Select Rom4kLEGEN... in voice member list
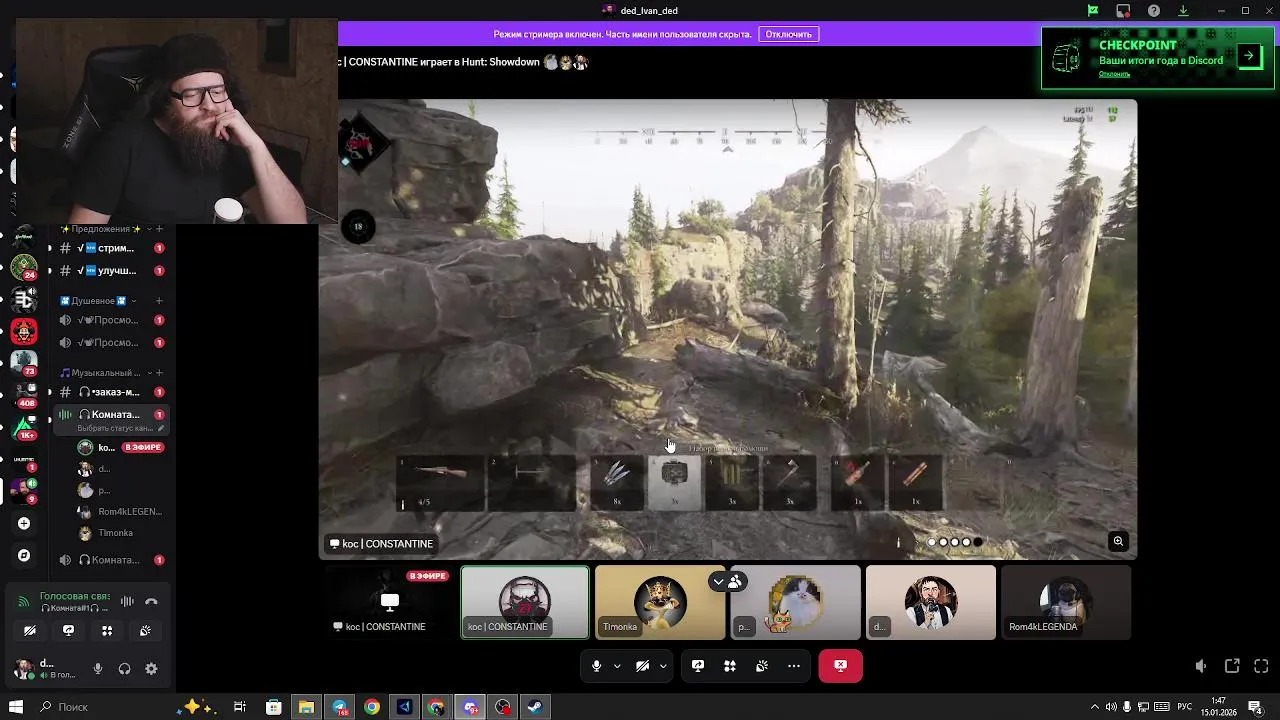Image resolution: width=1280 pixels, height=720 pixels. point(120,511)
